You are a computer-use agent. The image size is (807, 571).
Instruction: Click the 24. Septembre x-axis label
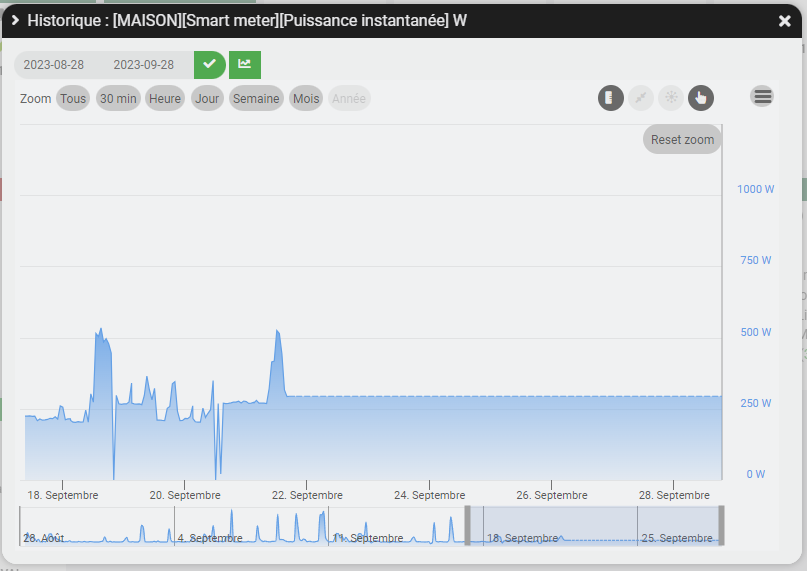[x=430, y=495]
